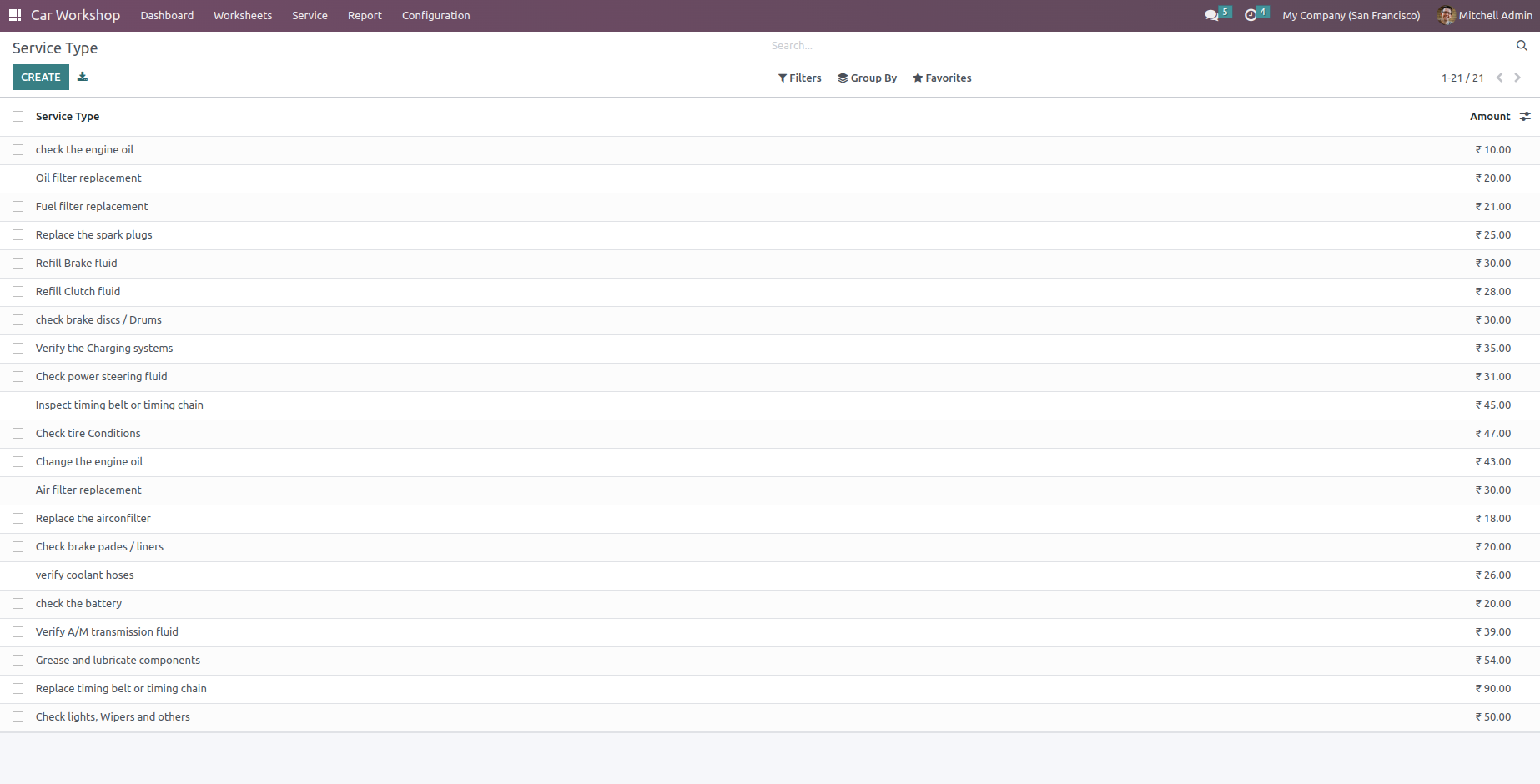1540x784 pixels.
Task: Open the Report menu
Action: pos(365,15)
